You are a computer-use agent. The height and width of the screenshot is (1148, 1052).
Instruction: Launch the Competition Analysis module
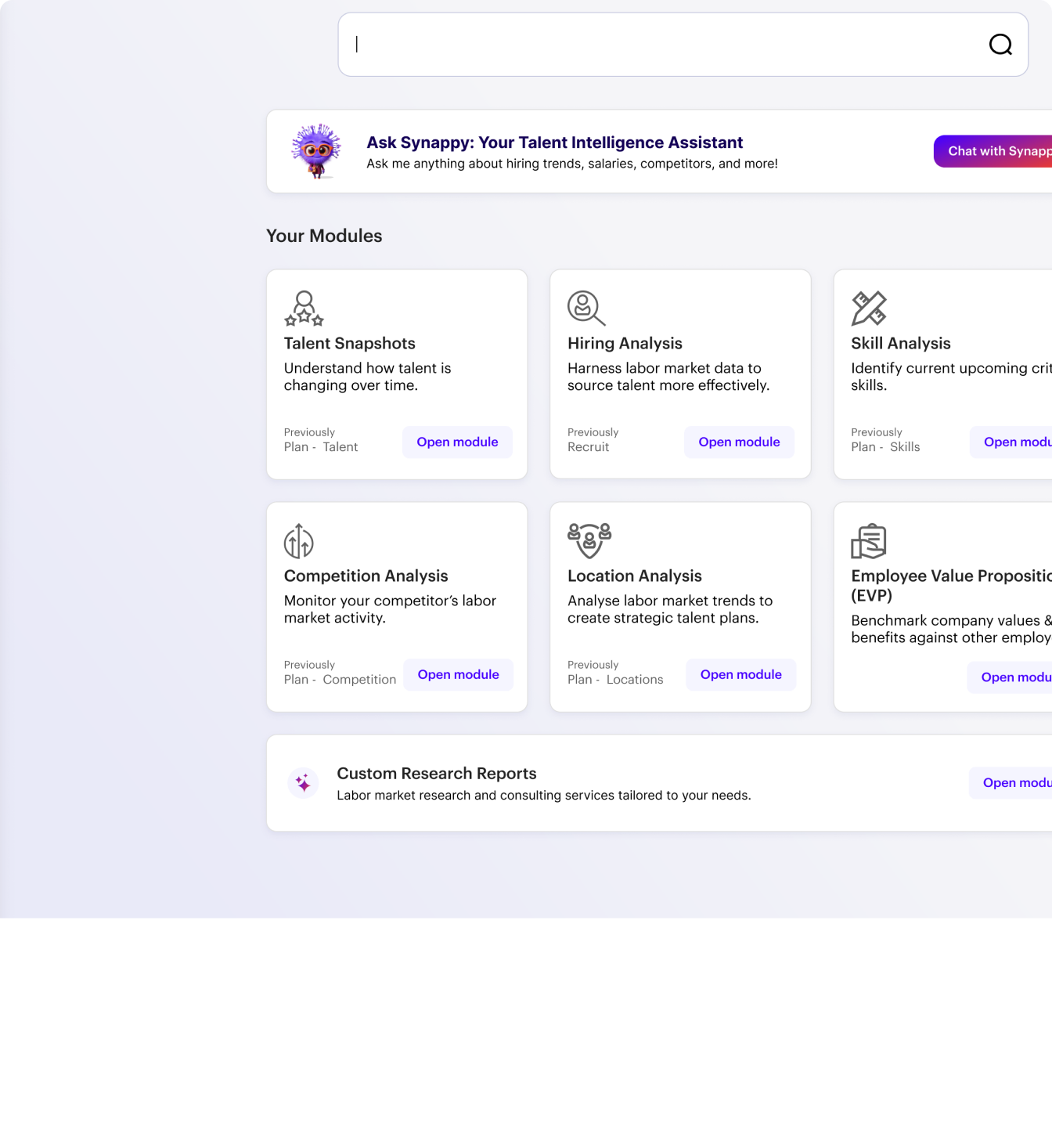pyautogui.click(x=458, y=675)
